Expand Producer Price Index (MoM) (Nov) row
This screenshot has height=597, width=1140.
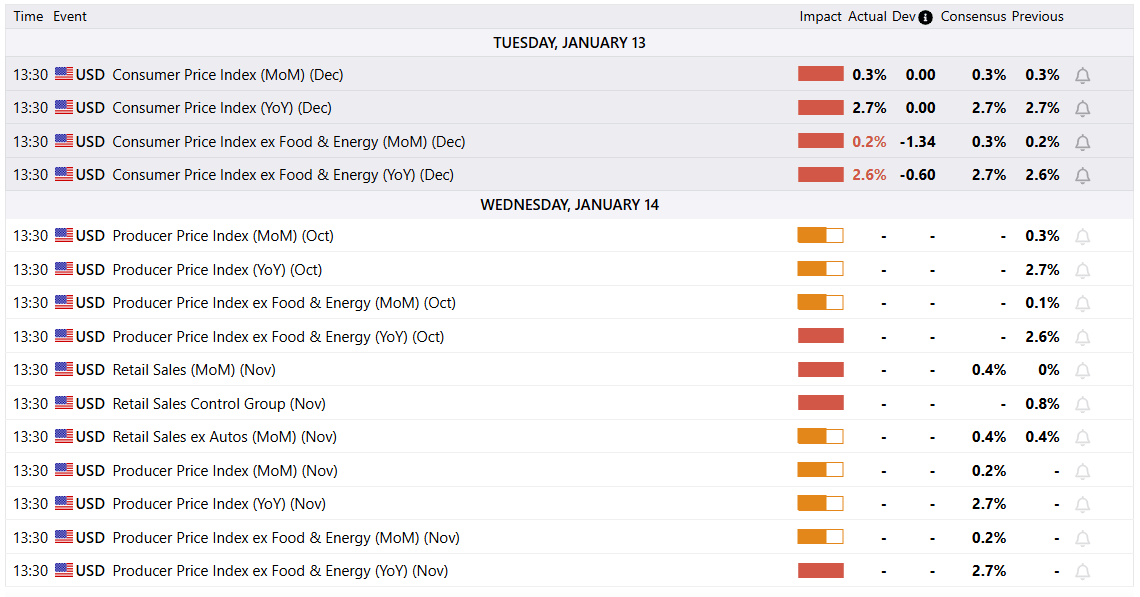(x=225, y=471)
